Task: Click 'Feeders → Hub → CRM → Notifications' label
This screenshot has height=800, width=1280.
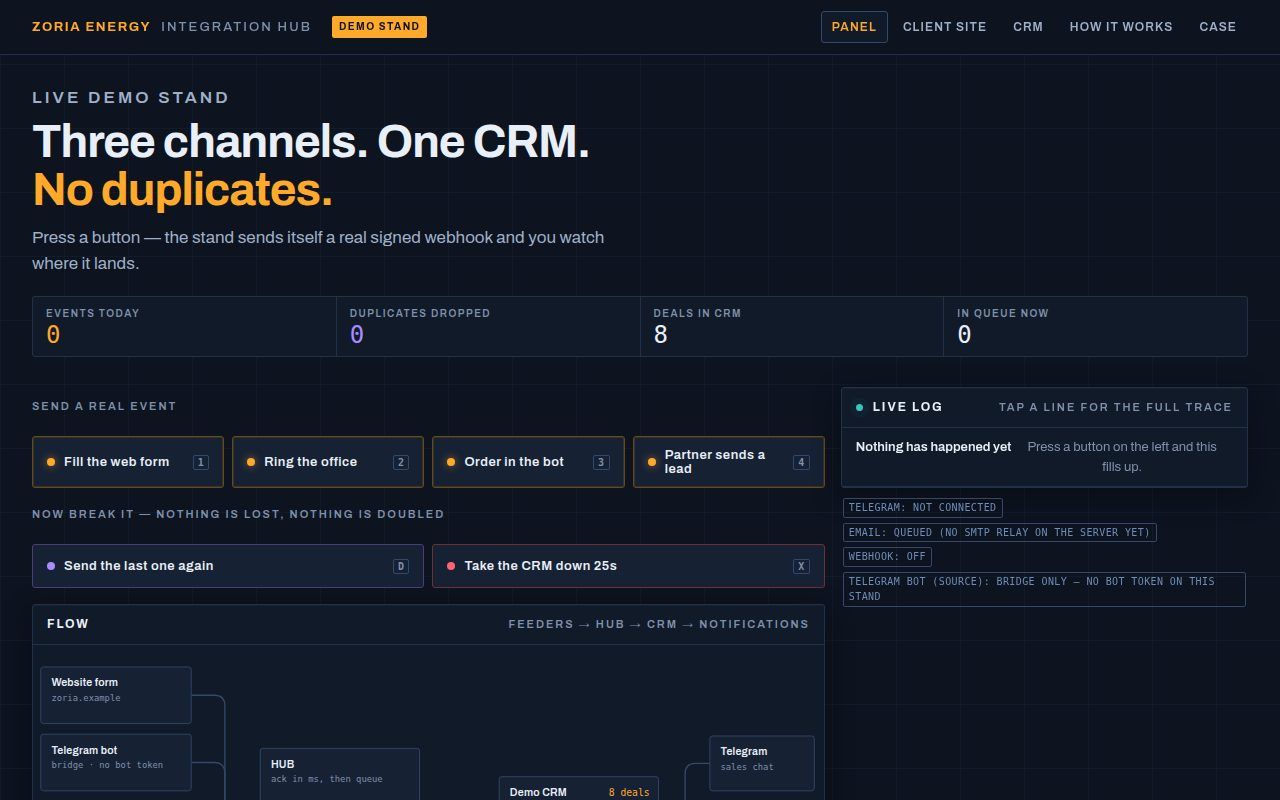Action: click(x=658, y=624)
